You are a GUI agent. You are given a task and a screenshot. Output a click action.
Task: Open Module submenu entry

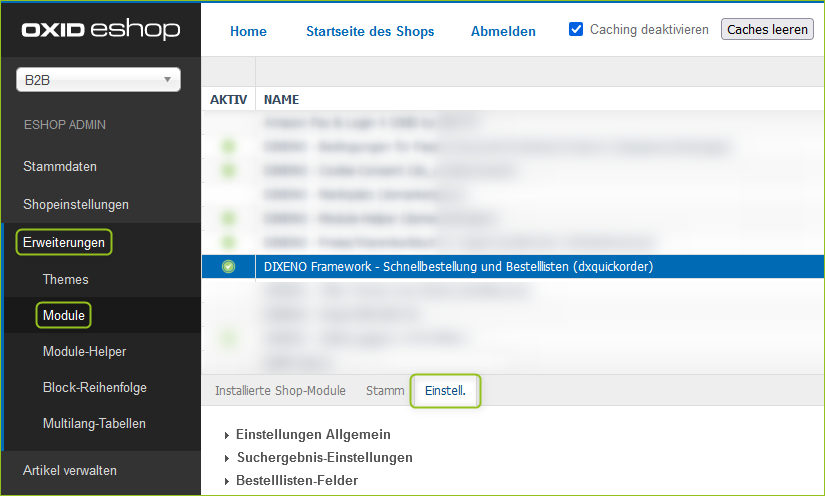click(64, 315)
